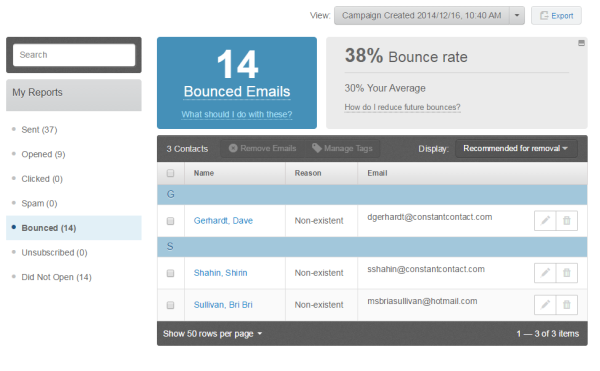Viewport: 600px width, 371px height.
Task: Click How do I reduce future bounces? link
Action: tap(402, 107)
